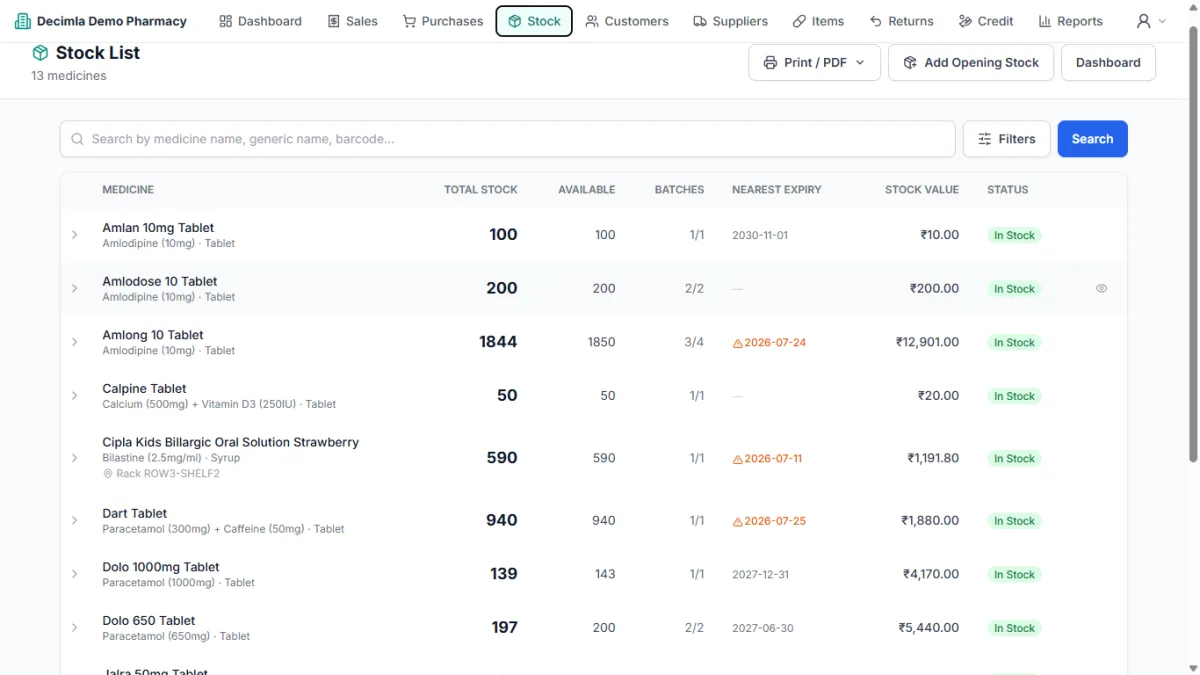Click the 13 medicines count text
The width and height of the screenshot is (1200, 675).
(x=69, y=76)
